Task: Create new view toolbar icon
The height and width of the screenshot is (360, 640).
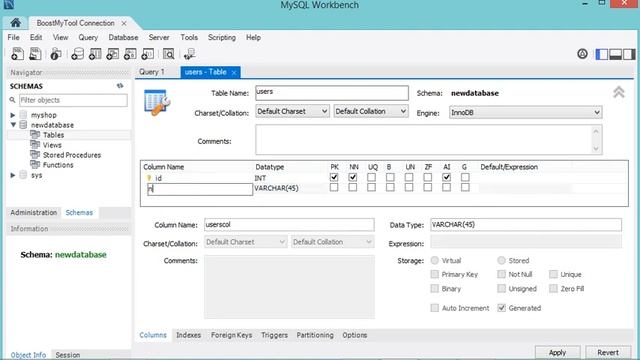Action: pyautogui.click(x=113, y=54)
